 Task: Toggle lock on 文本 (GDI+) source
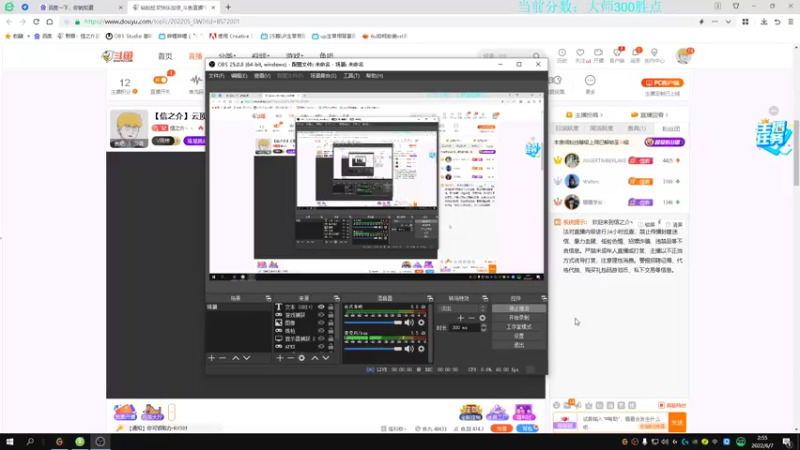(x=331, y=307)
